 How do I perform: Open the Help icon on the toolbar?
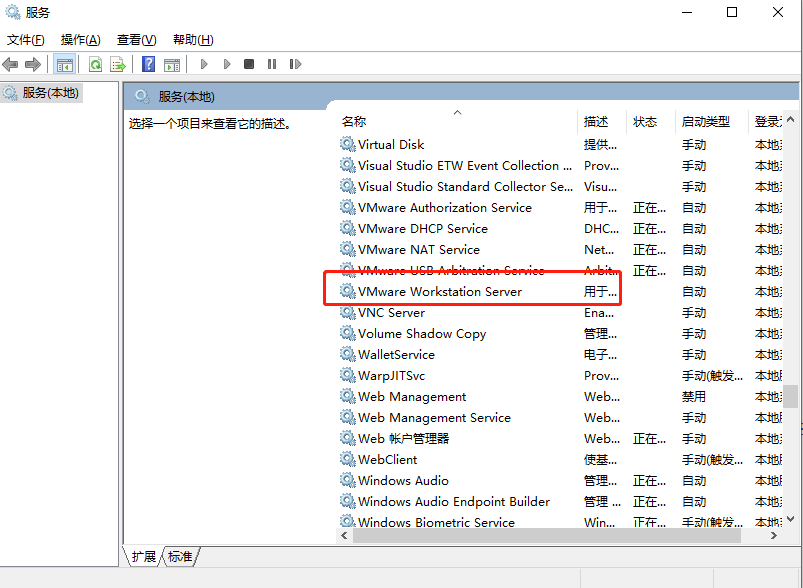[x=147, y=64]
